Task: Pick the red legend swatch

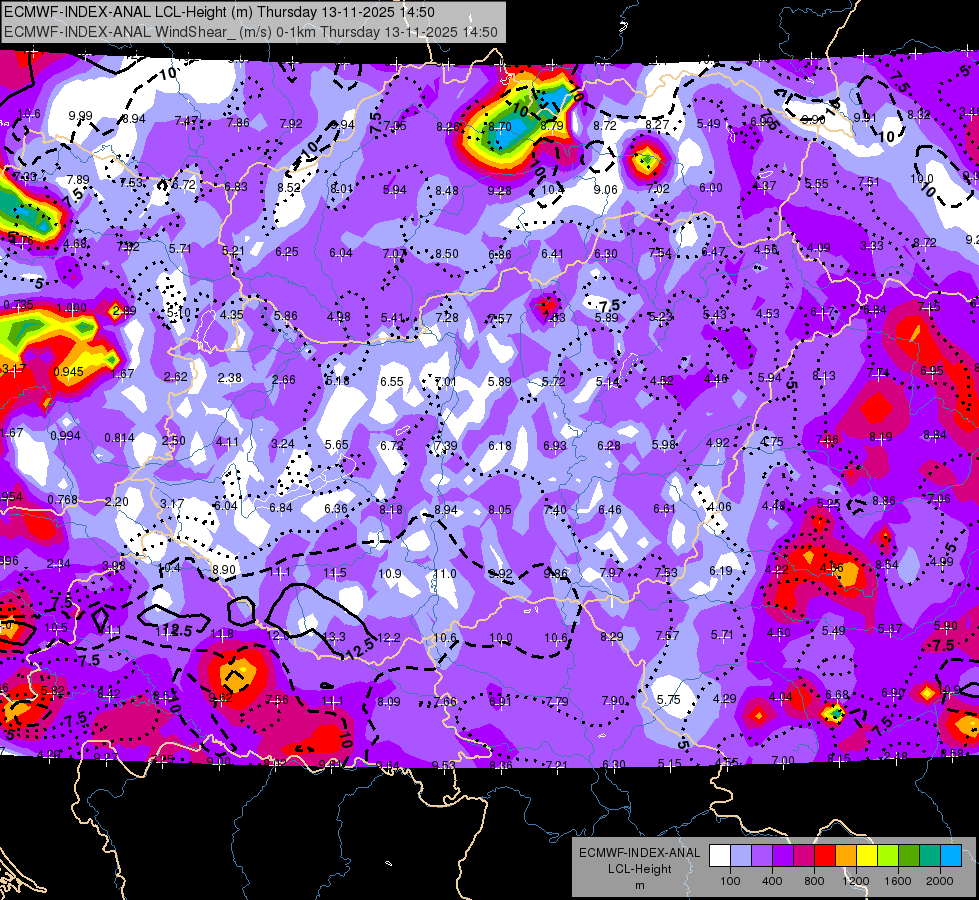Action: pyautogui.click(x=825, y=856)
